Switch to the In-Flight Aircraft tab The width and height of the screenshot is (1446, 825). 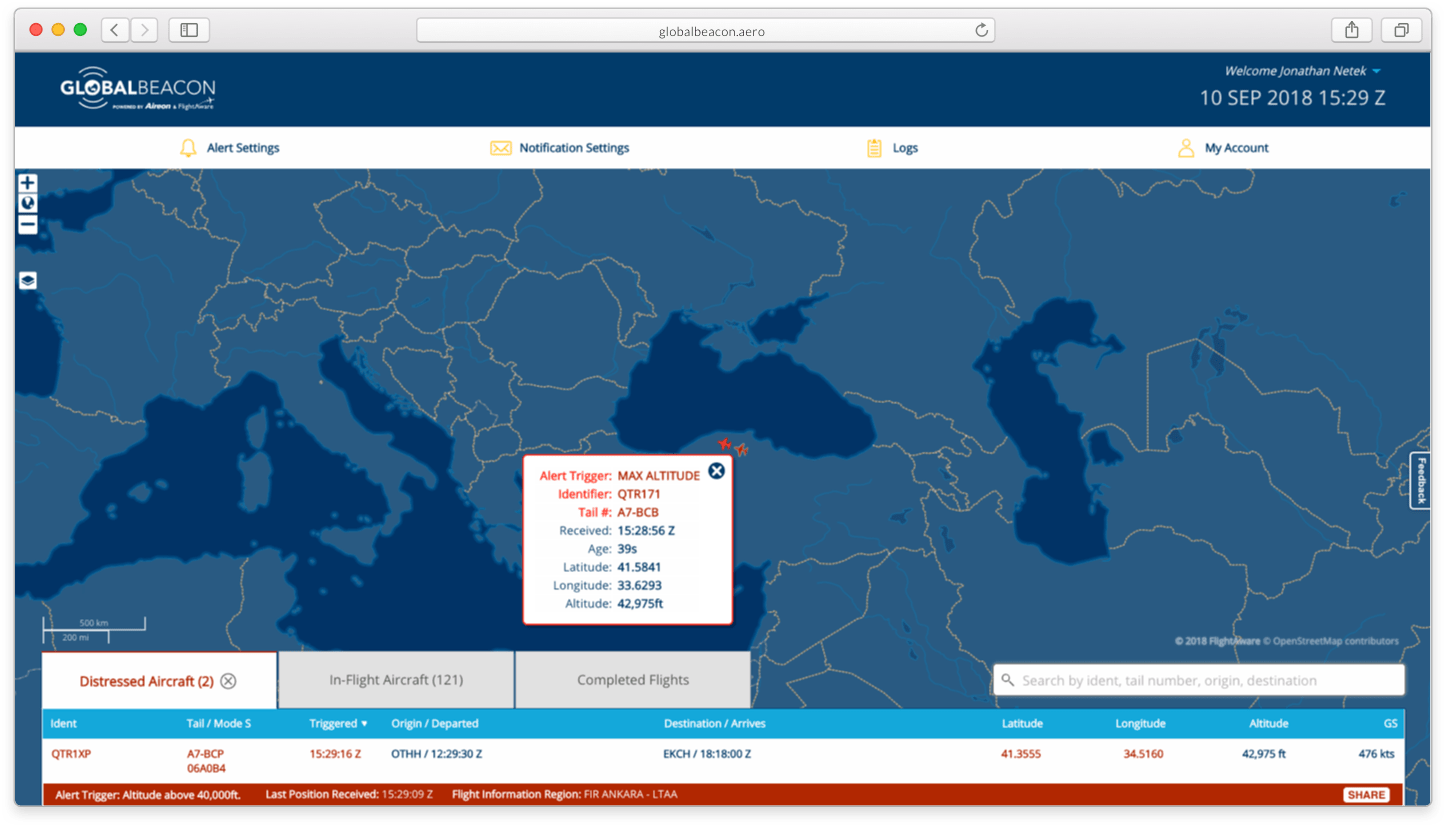pyautogui.click(x=395, y=679)
